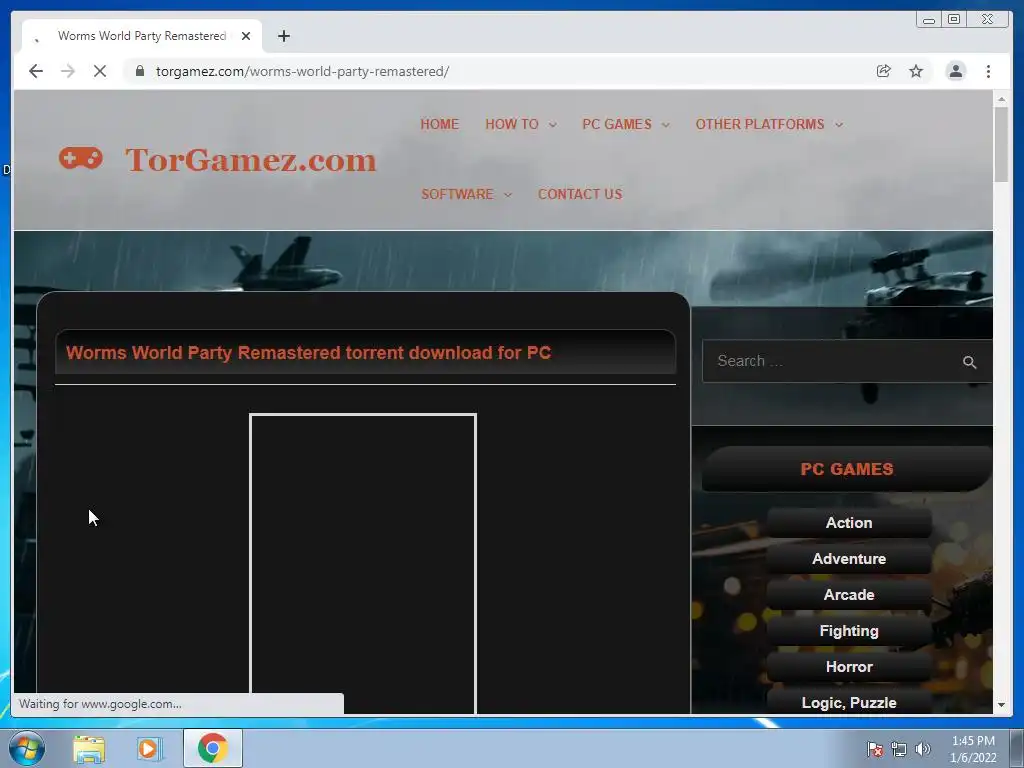Launch Windows Media Player from taskbar

(148, 748)
